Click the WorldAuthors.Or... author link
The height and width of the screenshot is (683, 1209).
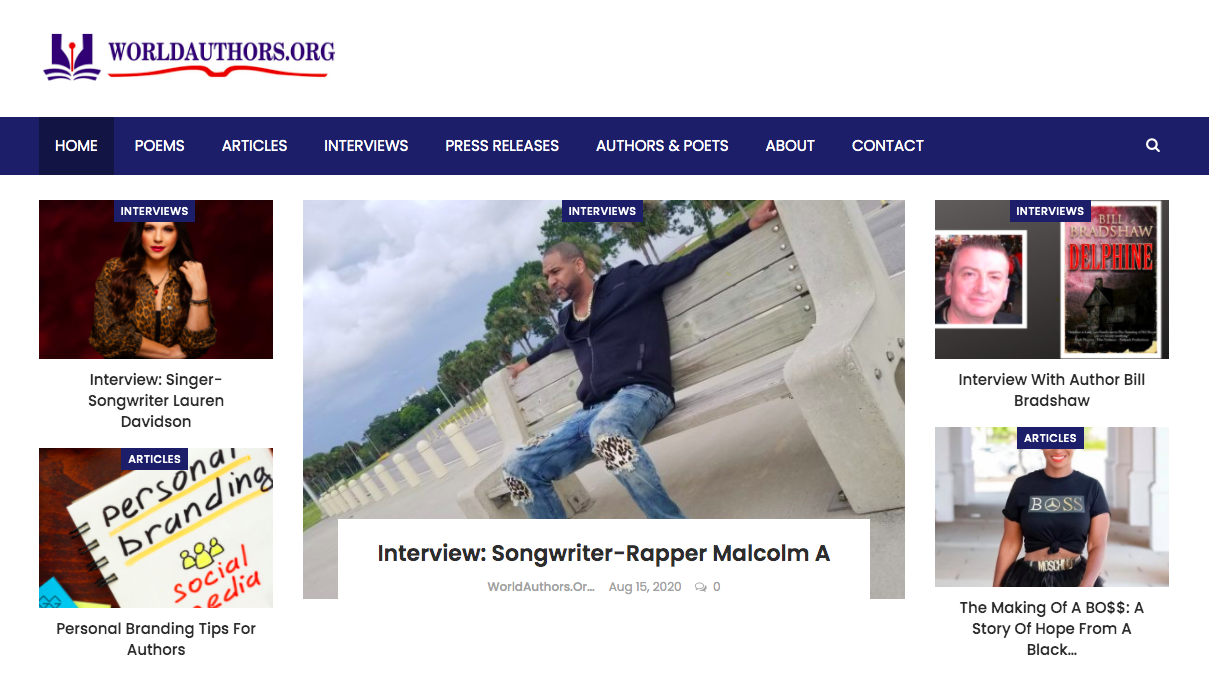coord(541,587)
